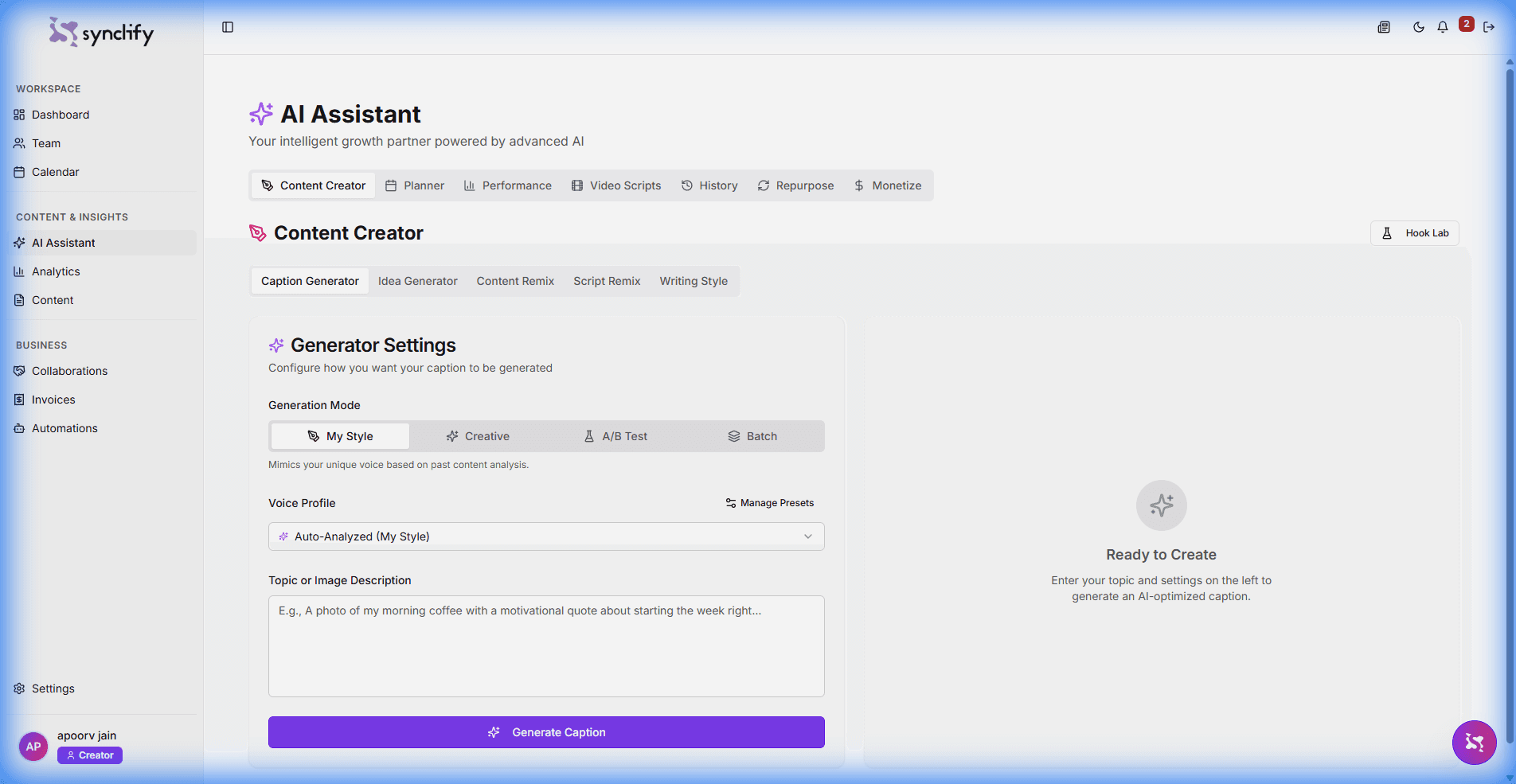Enable Batch generation mode
The image size is (1516, 784).
tap(752, 435)
